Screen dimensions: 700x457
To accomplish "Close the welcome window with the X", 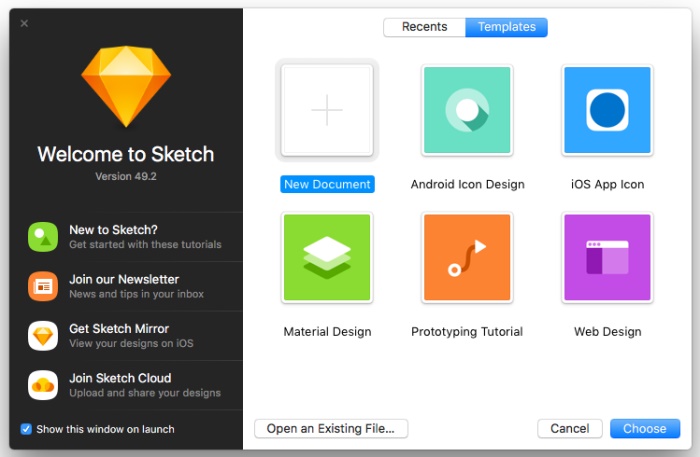I will pyautogui.click(x=24, y=23).
